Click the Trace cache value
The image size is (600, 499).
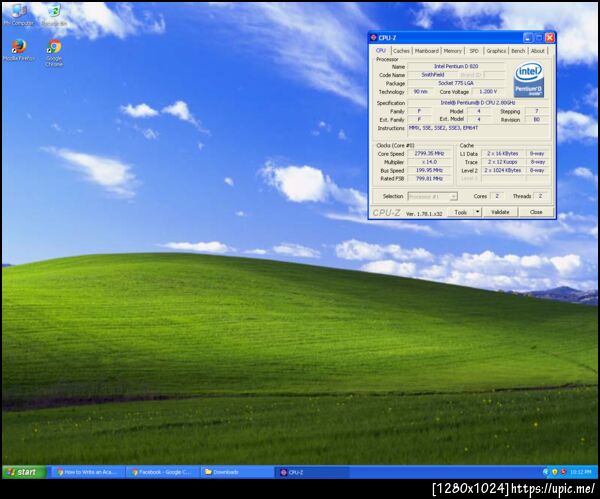pyautogui.click(x=502, y=162)
